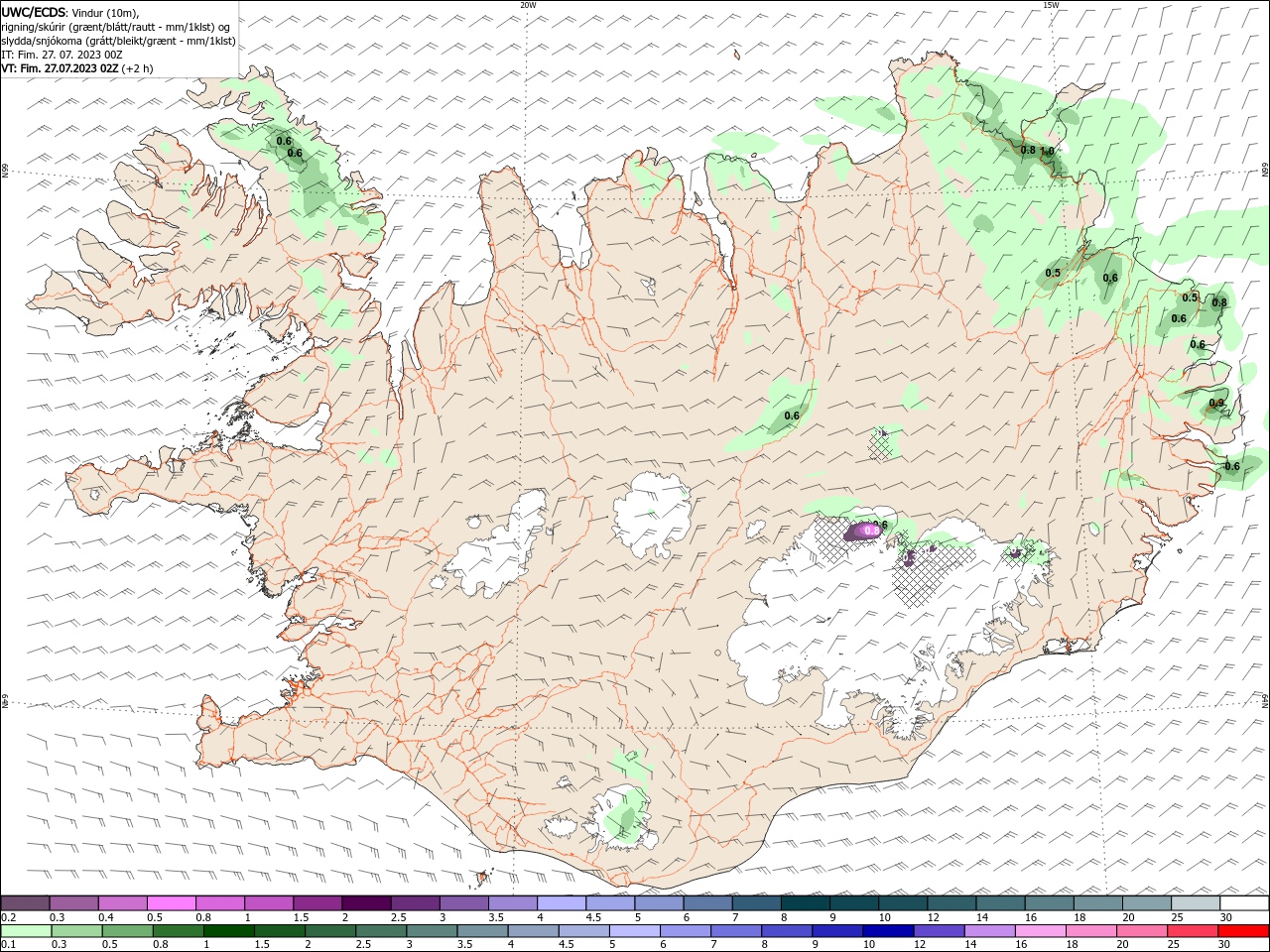The image size is (1270, 952).
Task: Select the light grey 25 snow-scale swatch
Action: point(1196,902)
